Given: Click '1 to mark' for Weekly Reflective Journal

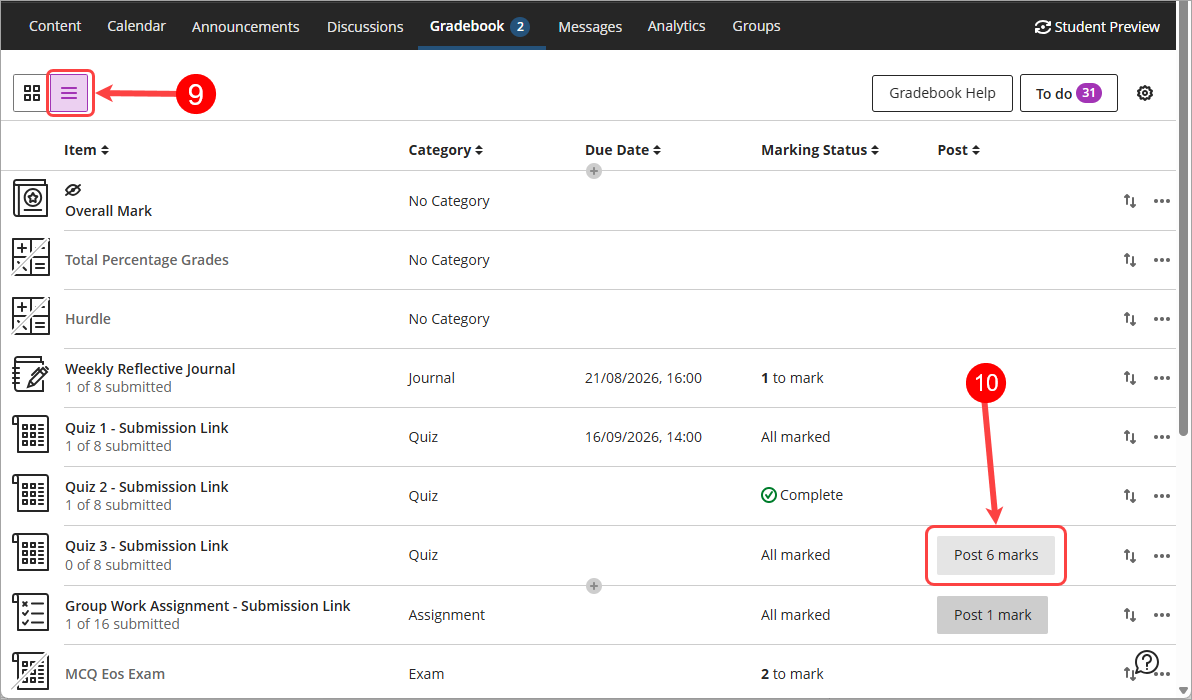Looking at the screenshot, I should coord(792,378).
